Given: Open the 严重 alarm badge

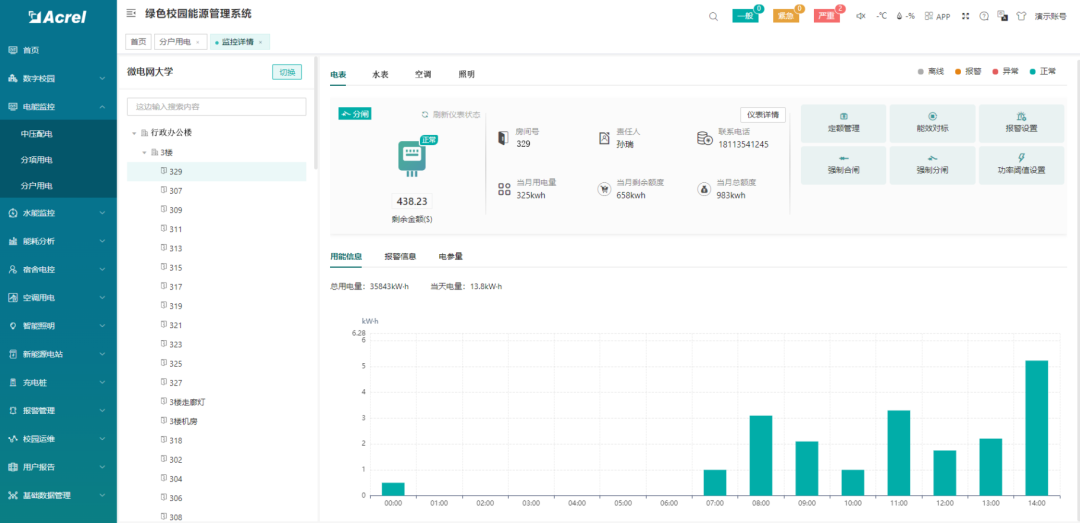Looking at the screenshot, I should 827,16.
